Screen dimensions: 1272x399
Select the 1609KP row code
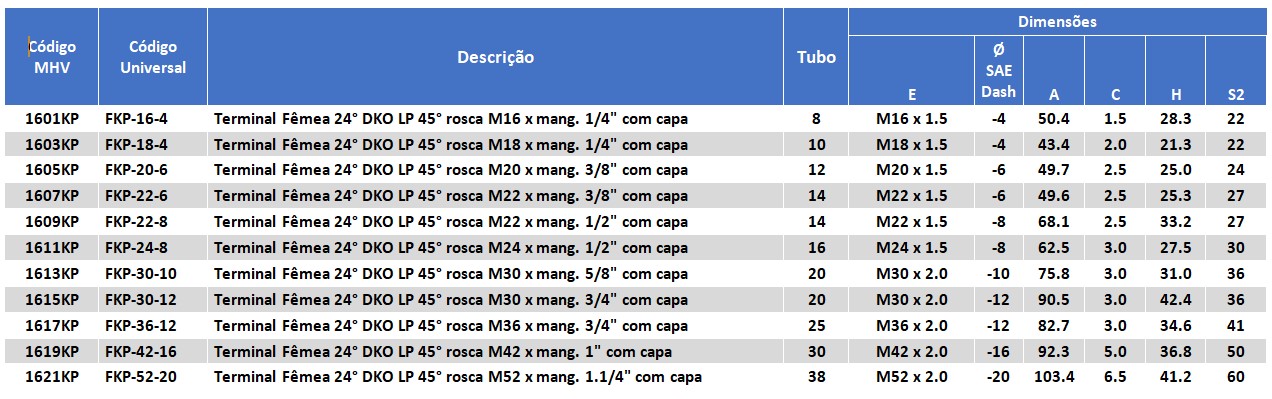(52, 222)
